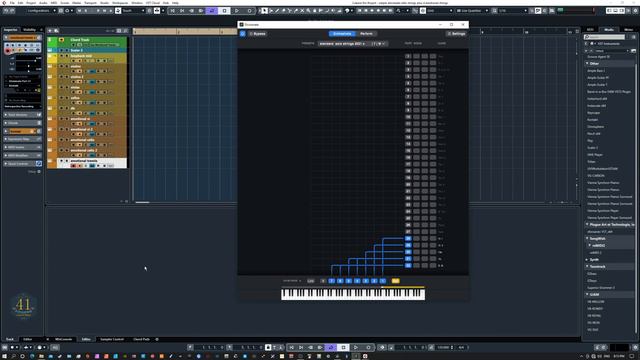
Task: Click Rewind in the bottom transport bar
Action: (311, 347)
